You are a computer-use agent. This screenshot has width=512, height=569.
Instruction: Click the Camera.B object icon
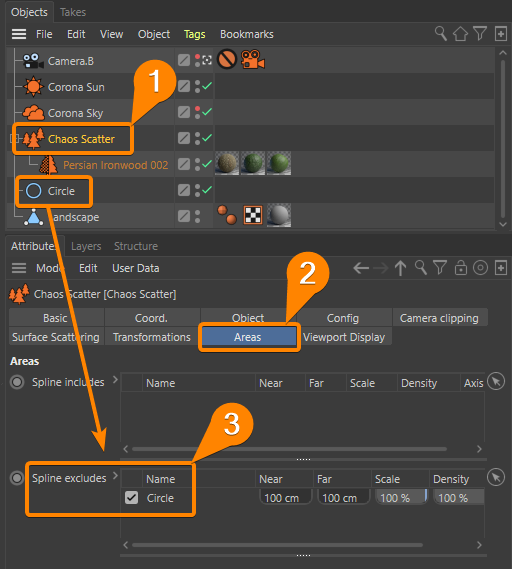point(33,61)
